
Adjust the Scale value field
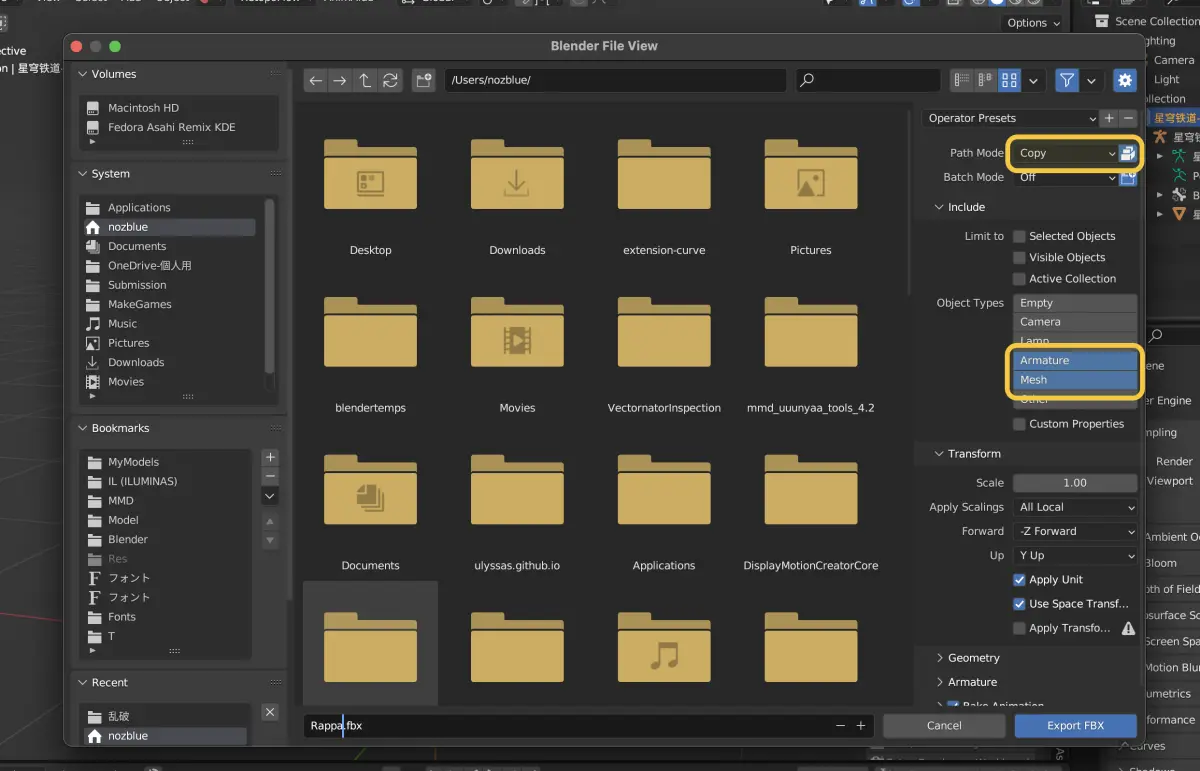[1075, 482]
